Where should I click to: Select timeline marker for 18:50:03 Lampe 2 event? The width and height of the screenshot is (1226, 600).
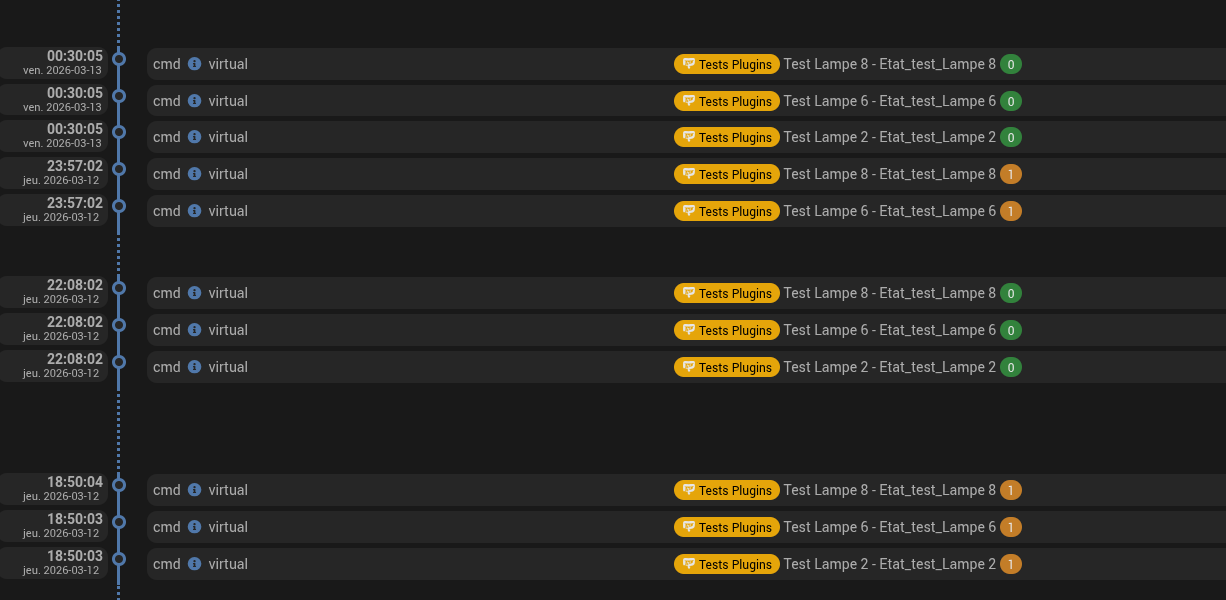tap(119, 559)
